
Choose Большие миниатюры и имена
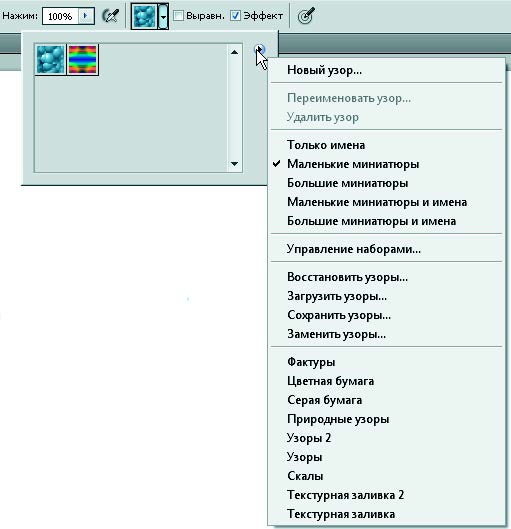387,221
